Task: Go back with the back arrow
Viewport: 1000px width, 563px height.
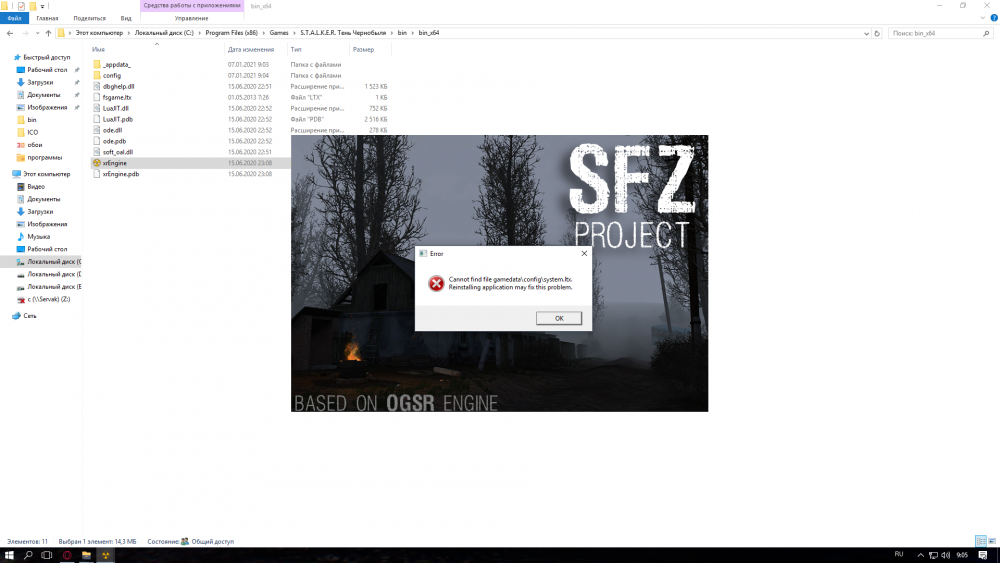Action: tap(10, 33)
